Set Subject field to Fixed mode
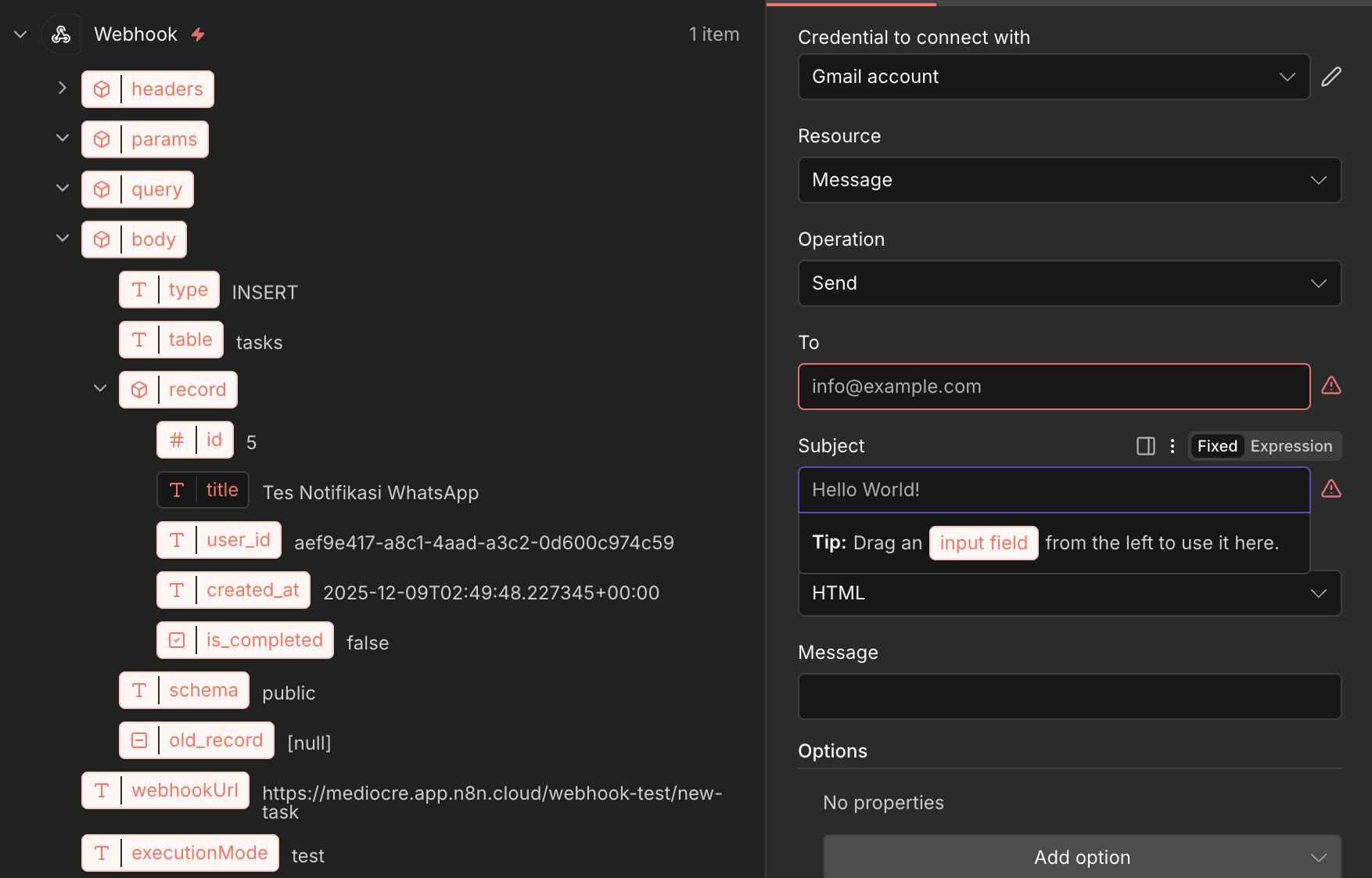 1216,446
